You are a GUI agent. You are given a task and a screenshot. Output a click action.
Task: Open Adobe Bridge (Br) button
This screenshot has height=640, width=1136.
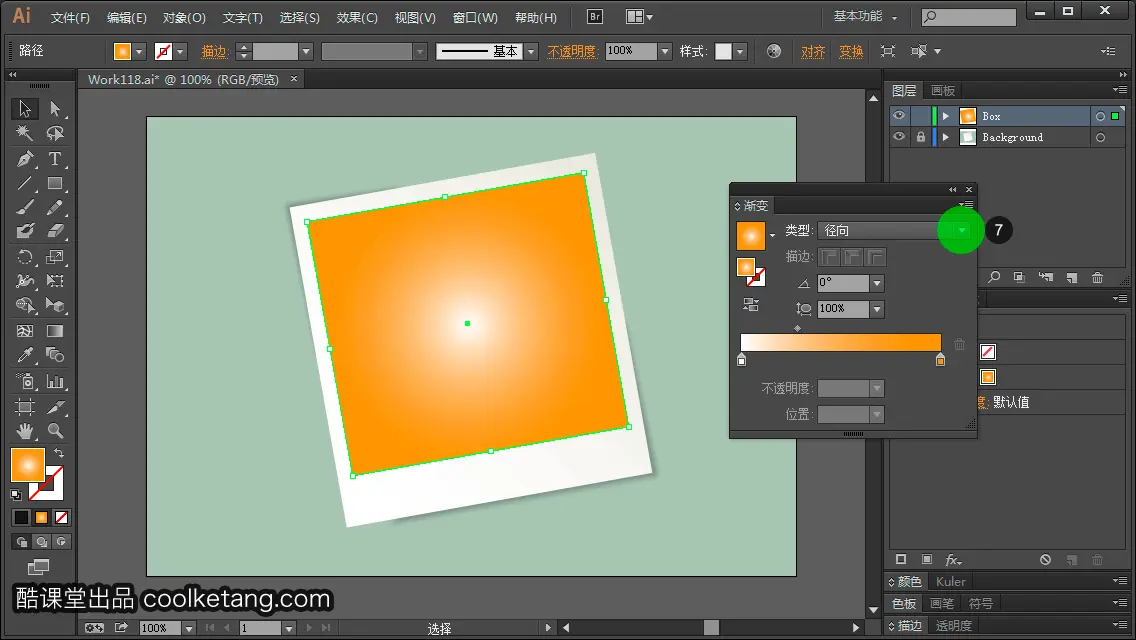point(595,17)
